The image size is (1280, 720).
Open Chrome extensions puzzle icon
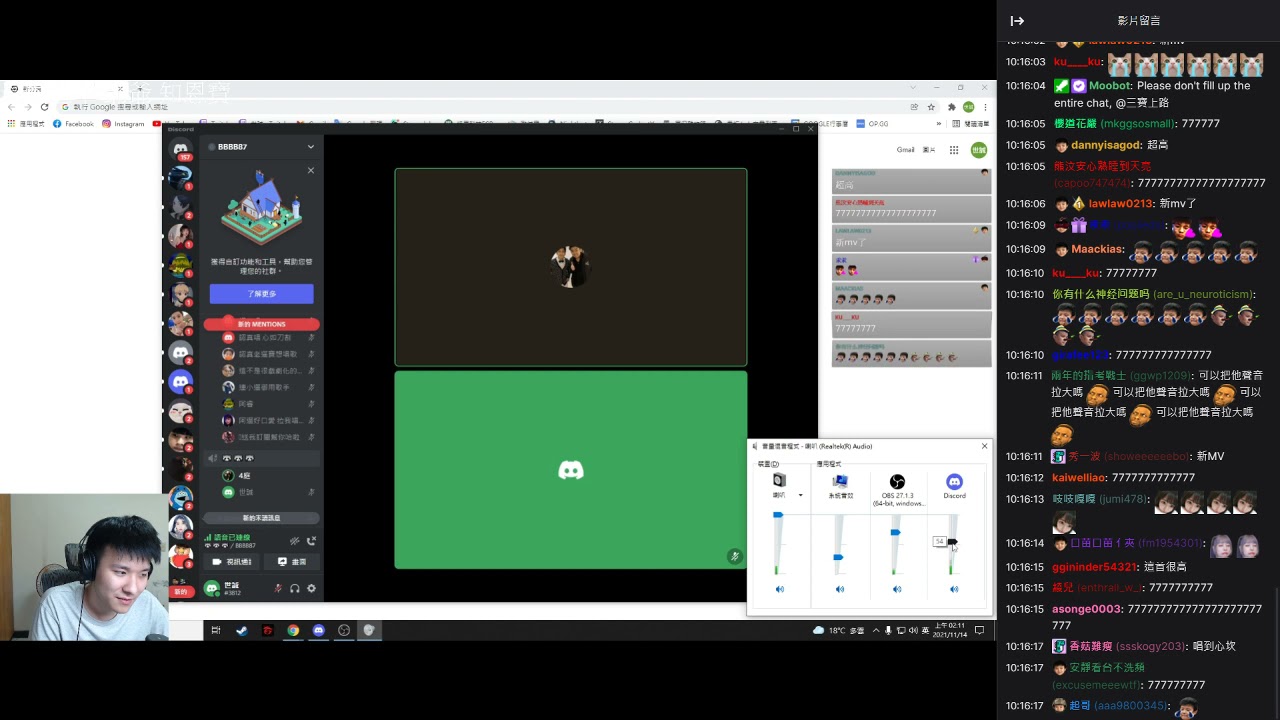click(x=952, y=107)
